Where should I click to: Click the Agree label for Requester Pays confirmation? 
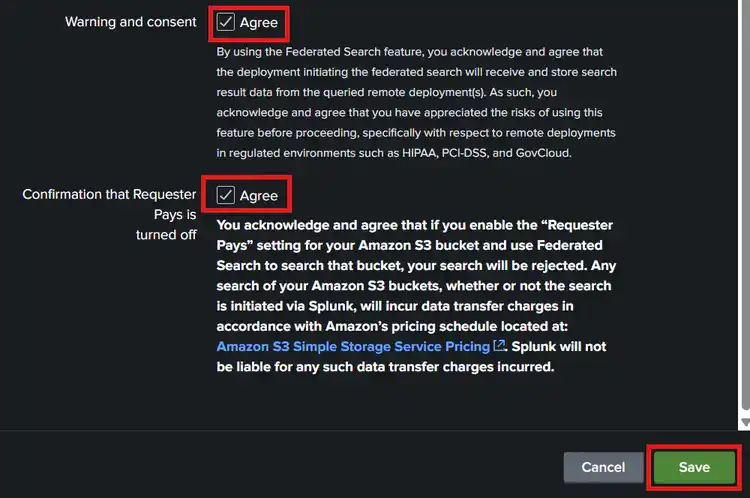coord(259,195)
